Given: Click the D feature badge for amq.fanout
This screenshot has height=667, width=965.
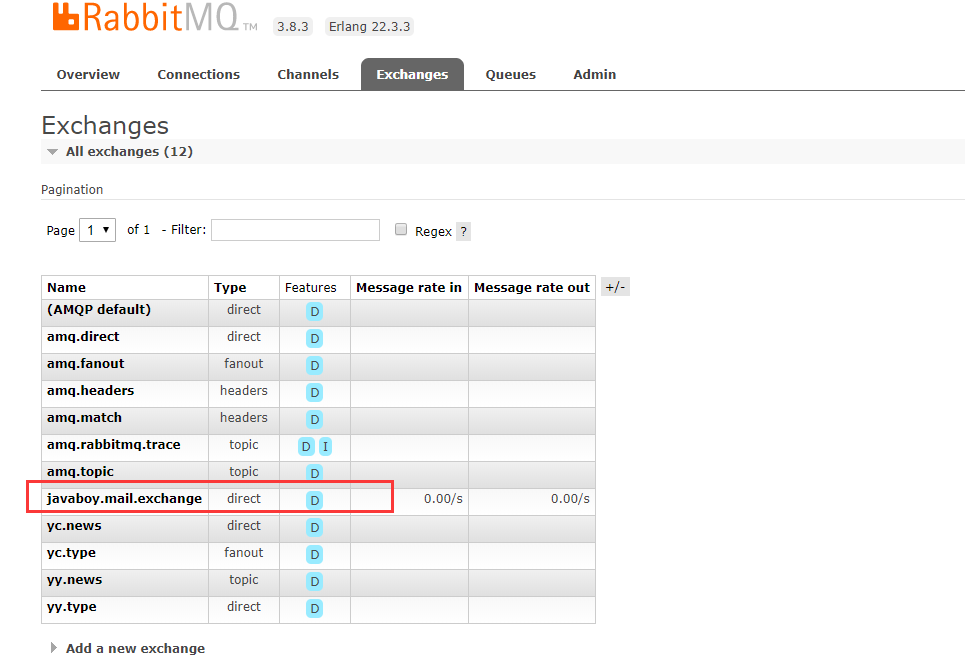Looking at the screenshot, I should click(314, 365).
